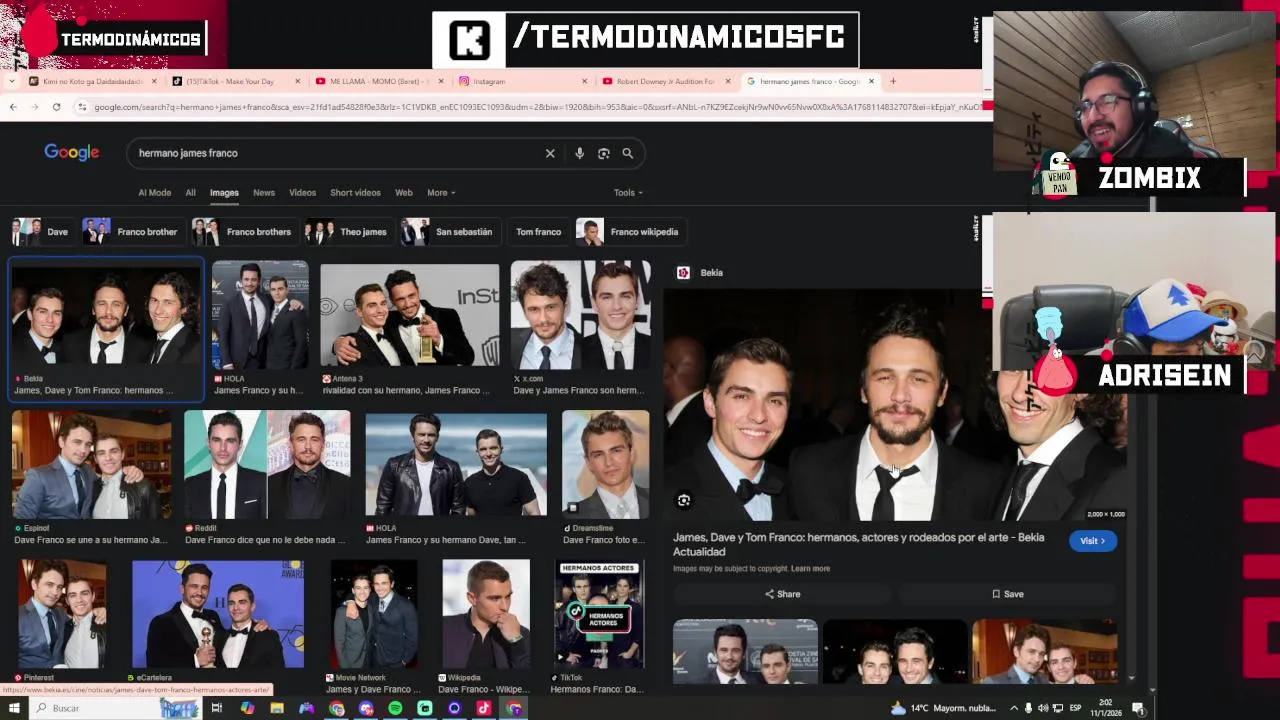Switch to the TikTok Make Your Day tab
Image resolution: width=1280 pixels, height=720 pixels.
point(230,81)
